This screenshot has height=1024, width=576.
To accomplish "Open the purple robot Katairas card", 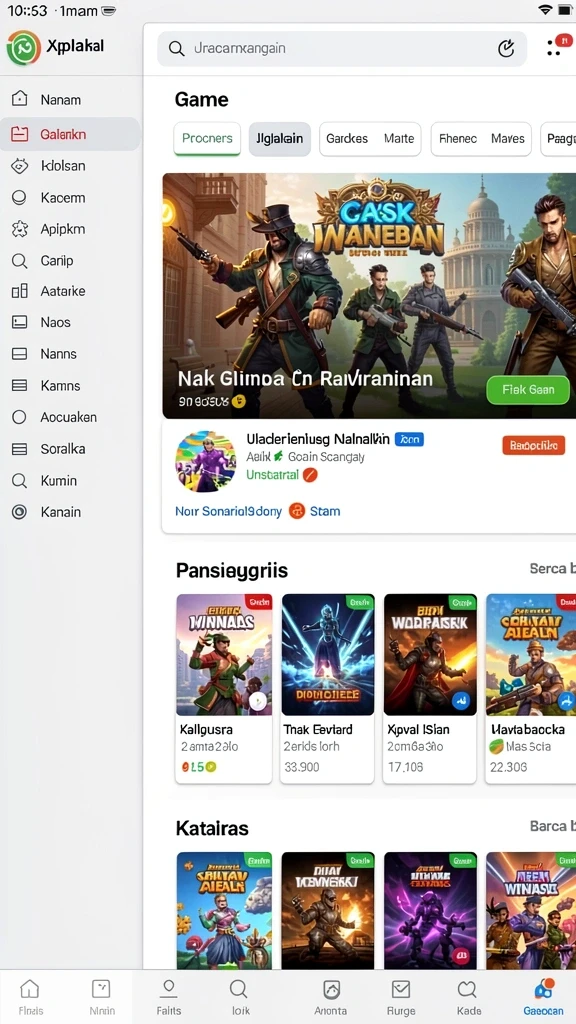I will pyautogui.click(x=430, y=910).
